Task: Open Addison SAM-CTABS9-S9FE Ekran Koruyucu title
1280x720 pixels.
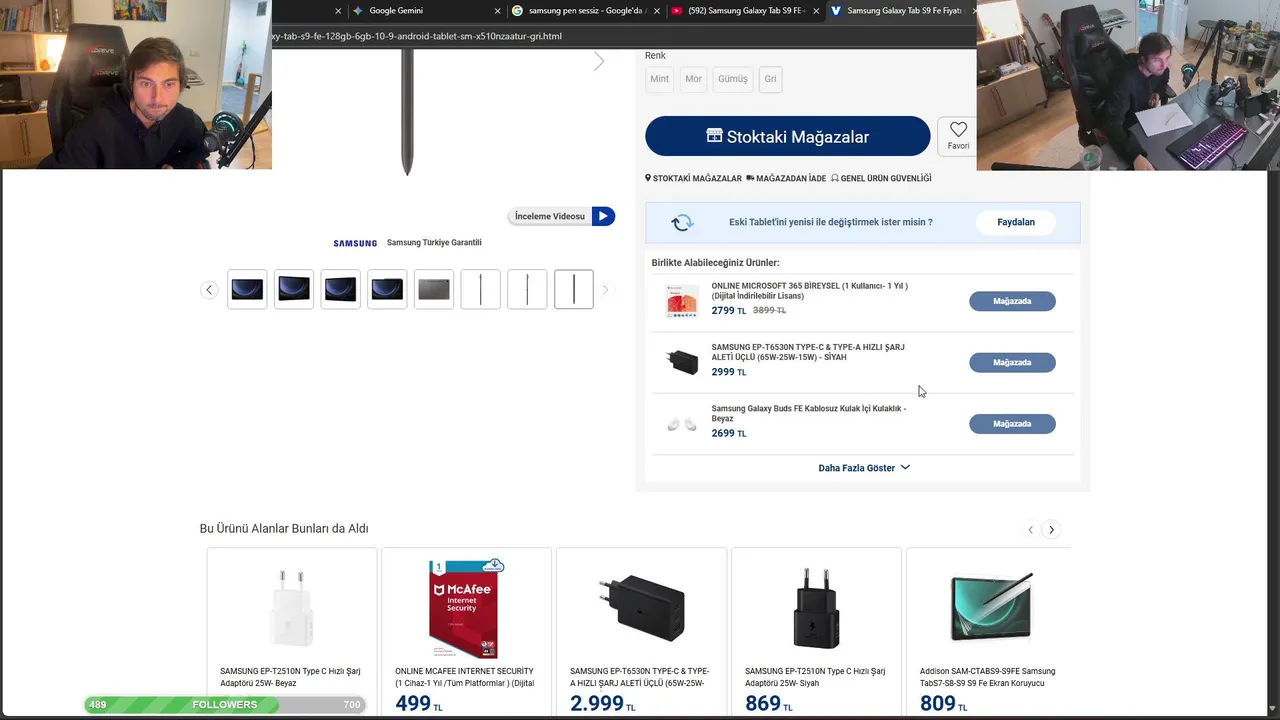Action: pos(988,677)
